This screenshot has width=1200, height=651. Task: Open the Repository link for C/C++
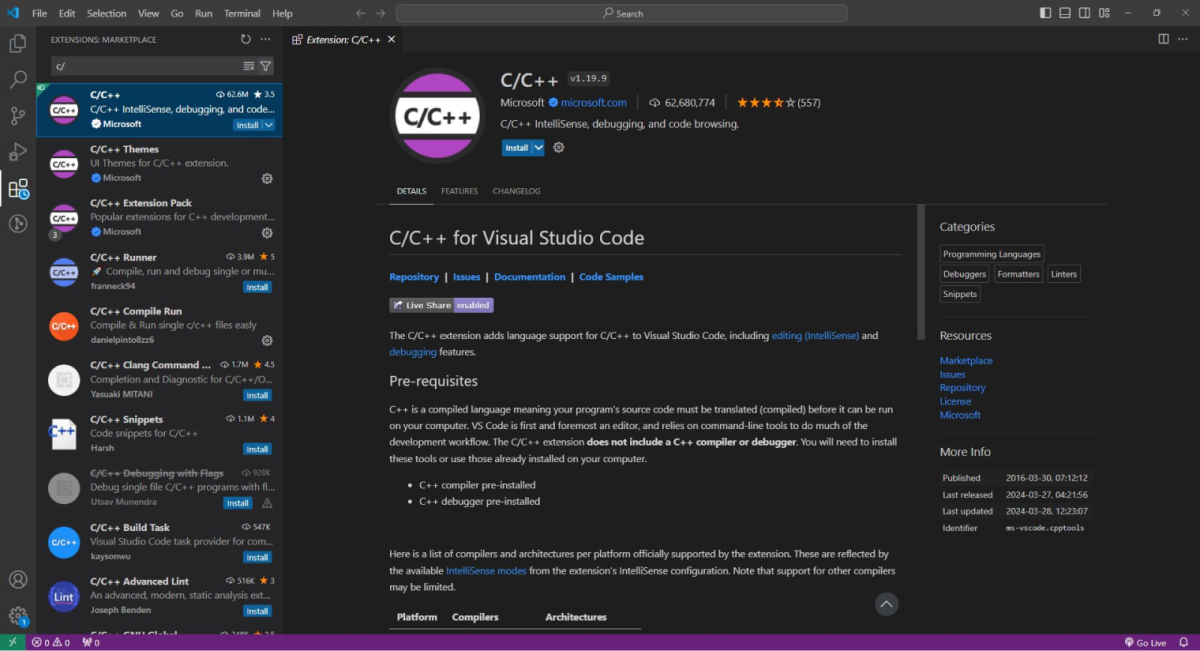coord(414,276)
